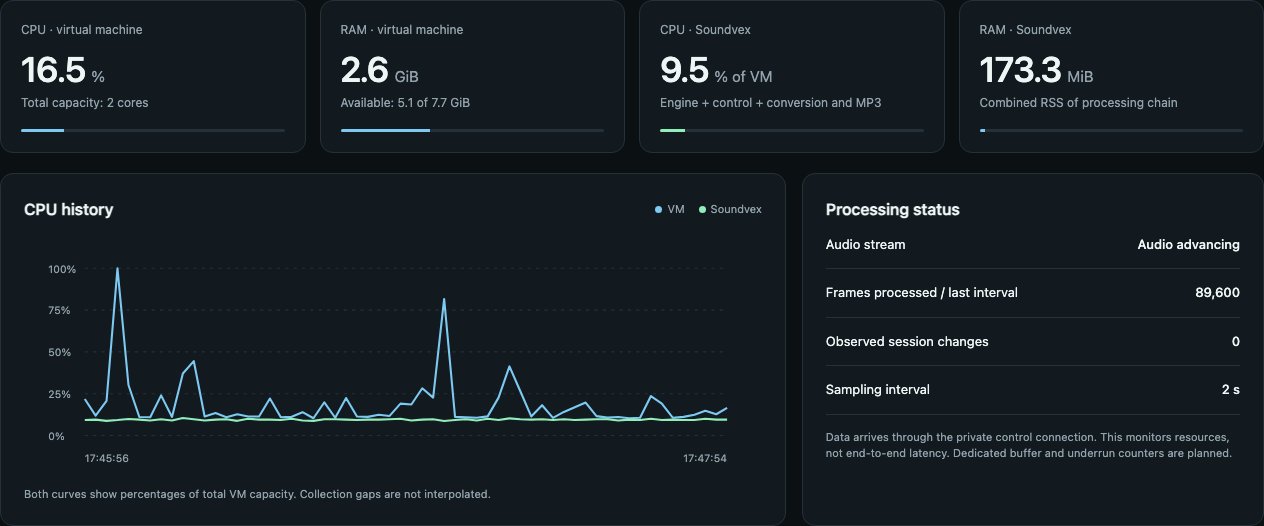Click the 100% y-axis label
This screenshot has height=526, width=1264.
pyautogui.click(x=62, y=269)
